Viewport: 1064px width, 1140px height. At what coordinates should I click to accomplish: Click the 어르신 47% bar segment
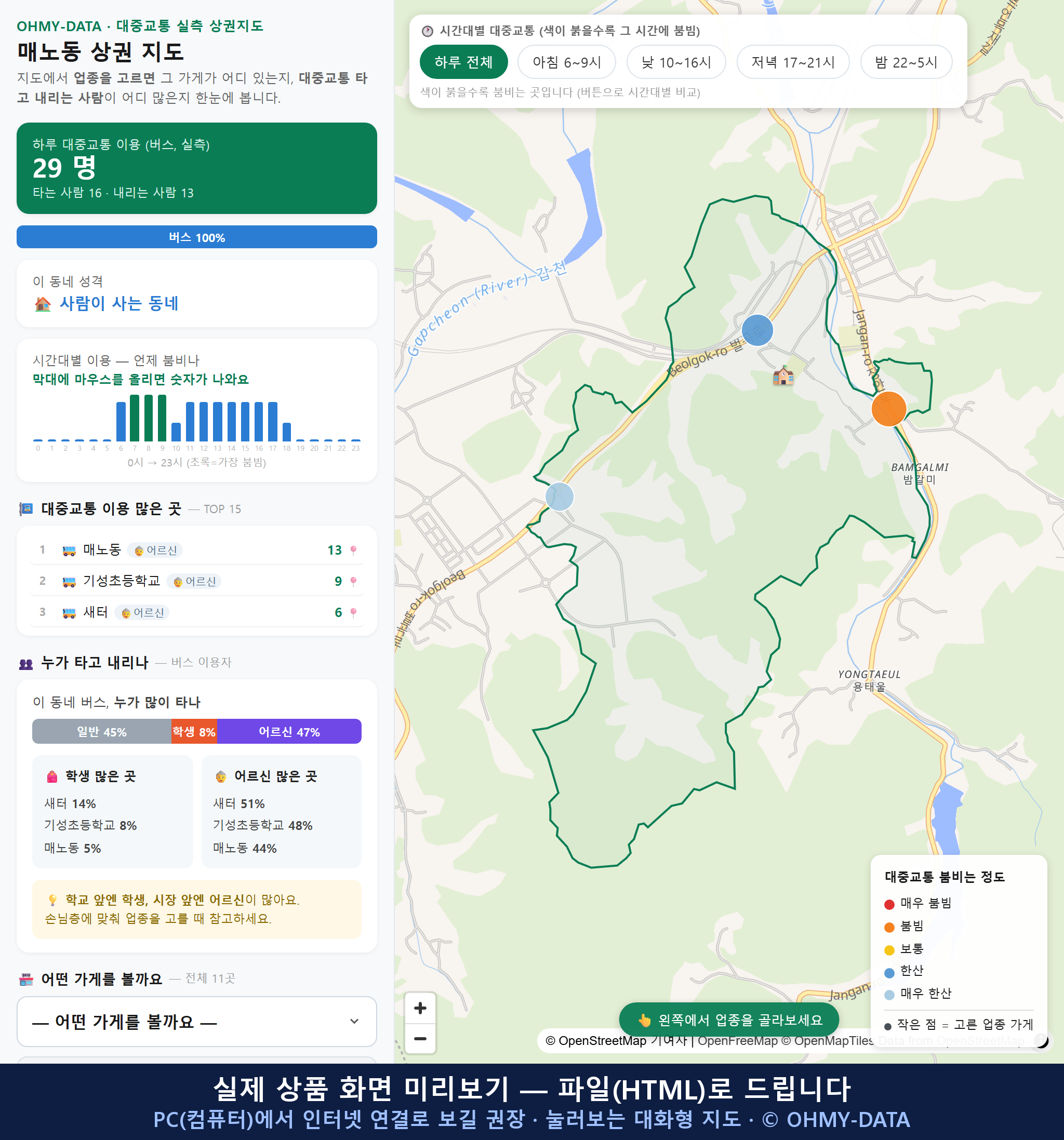pyautogui.click(x=289, y=731)
